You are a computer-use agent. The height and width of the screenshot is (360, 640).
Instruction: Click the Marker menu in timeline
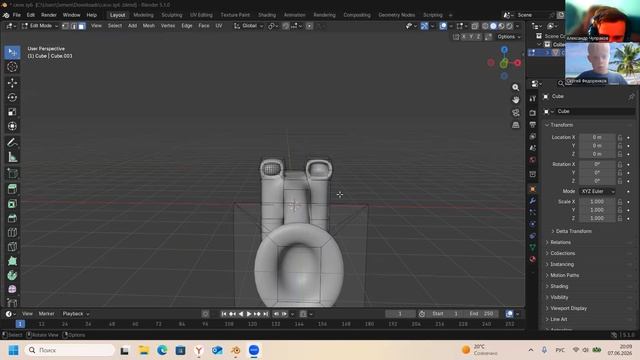47,314
